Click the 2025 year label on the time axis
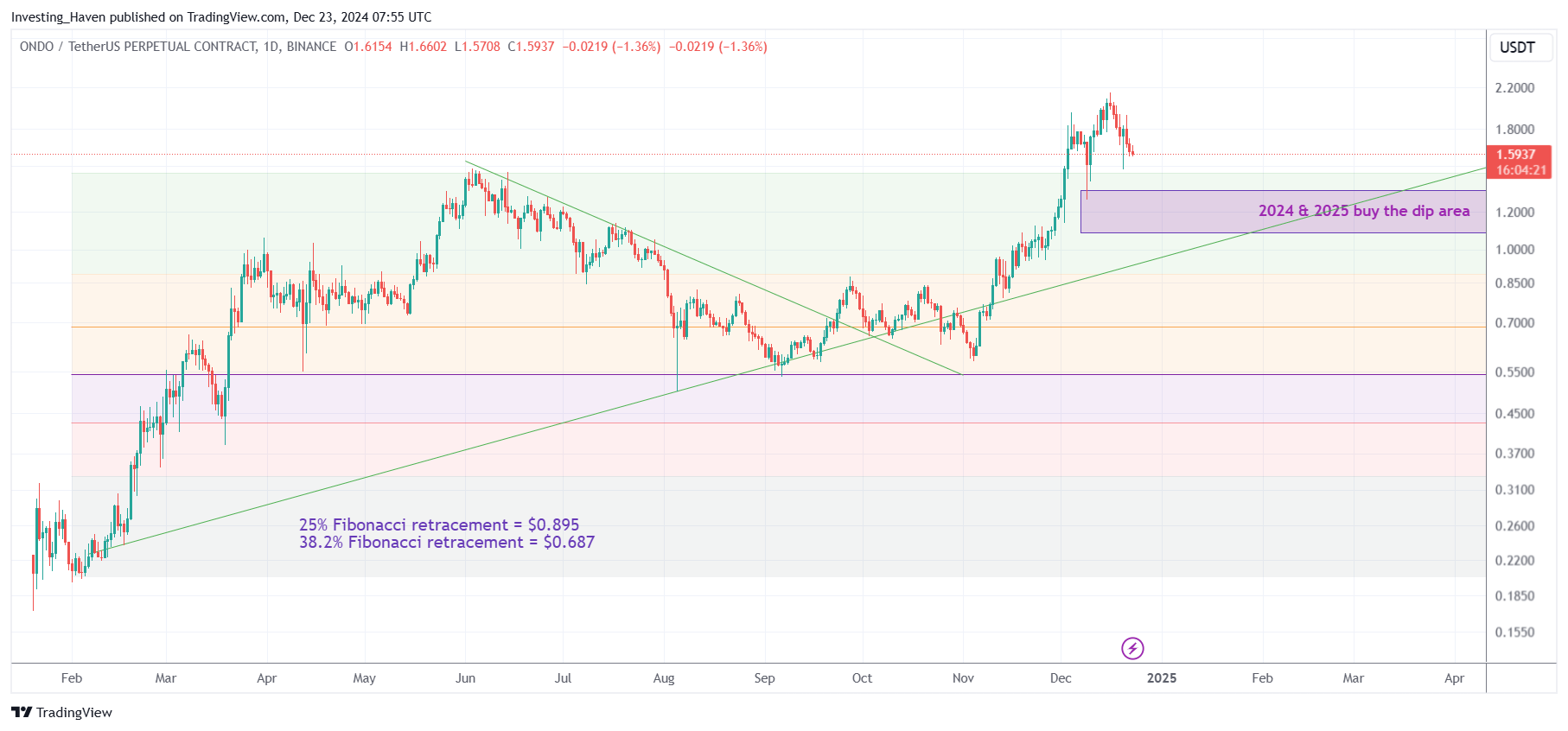1568x731 pixels. 1162,678
